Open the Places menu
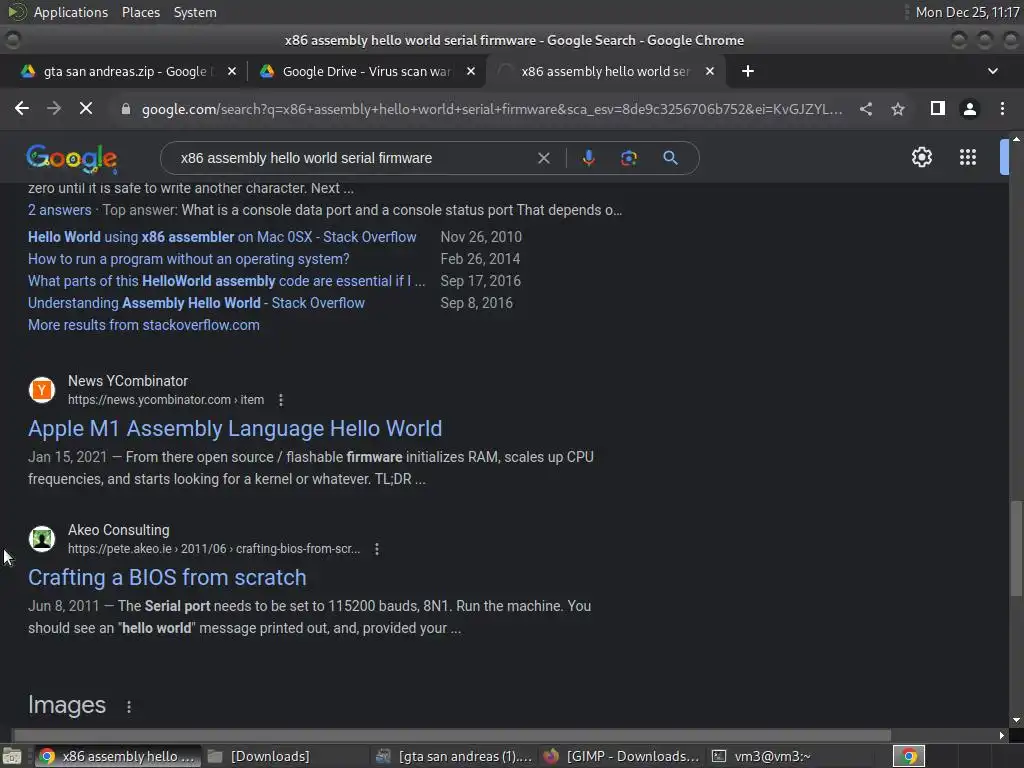The height and width of the screenshot is (768, 1024). click(x=140, y=12)
